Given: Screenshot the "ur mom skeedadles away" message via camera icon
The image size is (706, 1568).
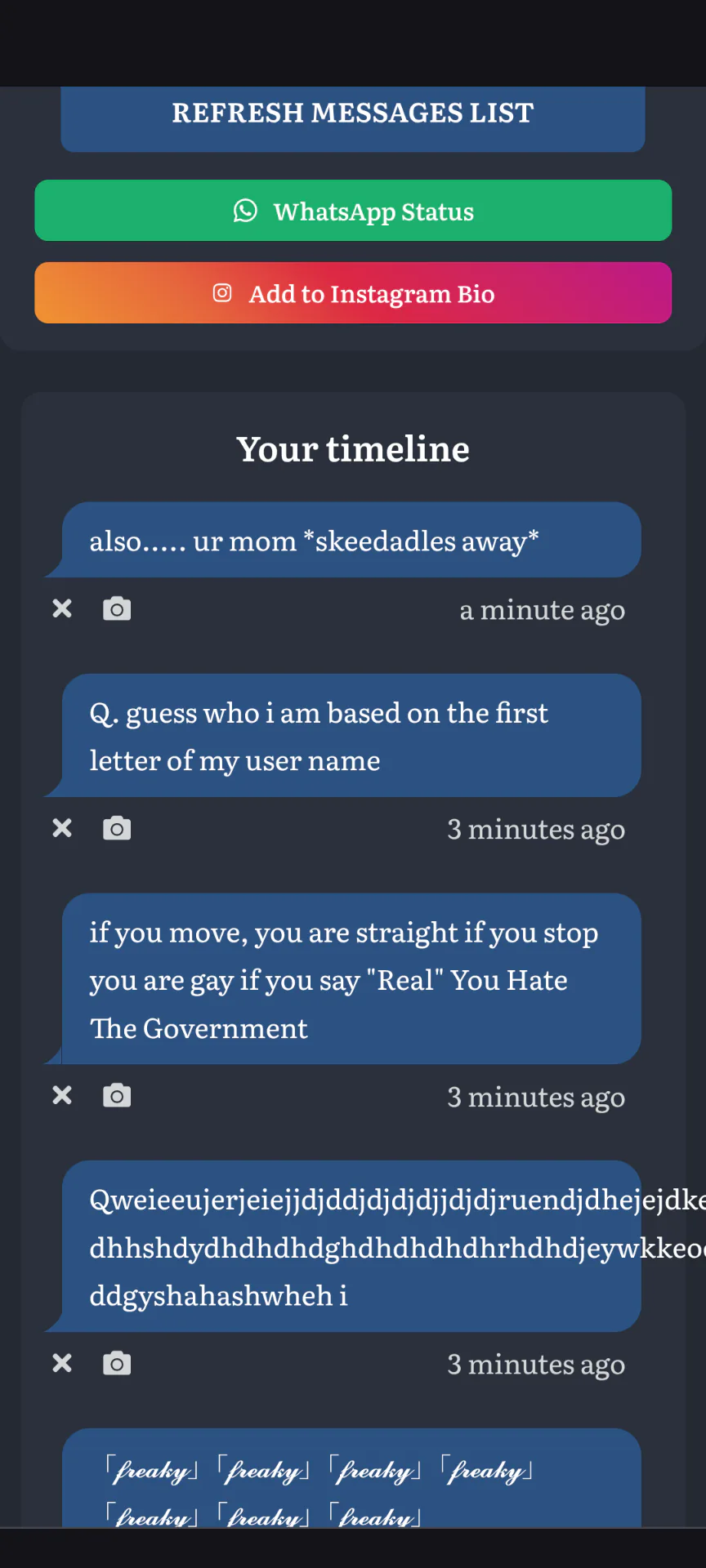Looking at the screenshot, I should (117, 609).
